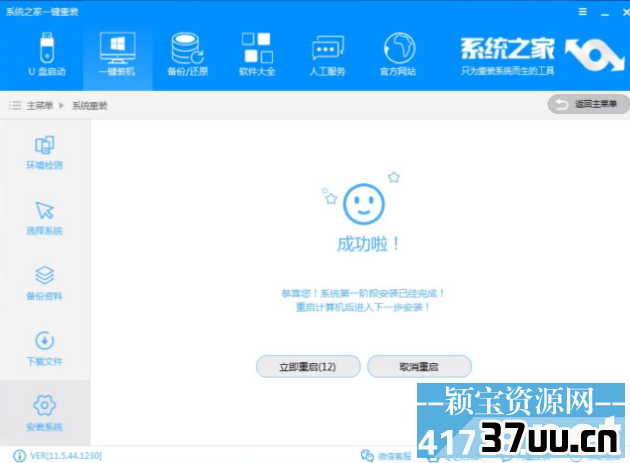Click 系统重装 breadcrumb text
630x463 pixels.
click(x=90, y=106)
